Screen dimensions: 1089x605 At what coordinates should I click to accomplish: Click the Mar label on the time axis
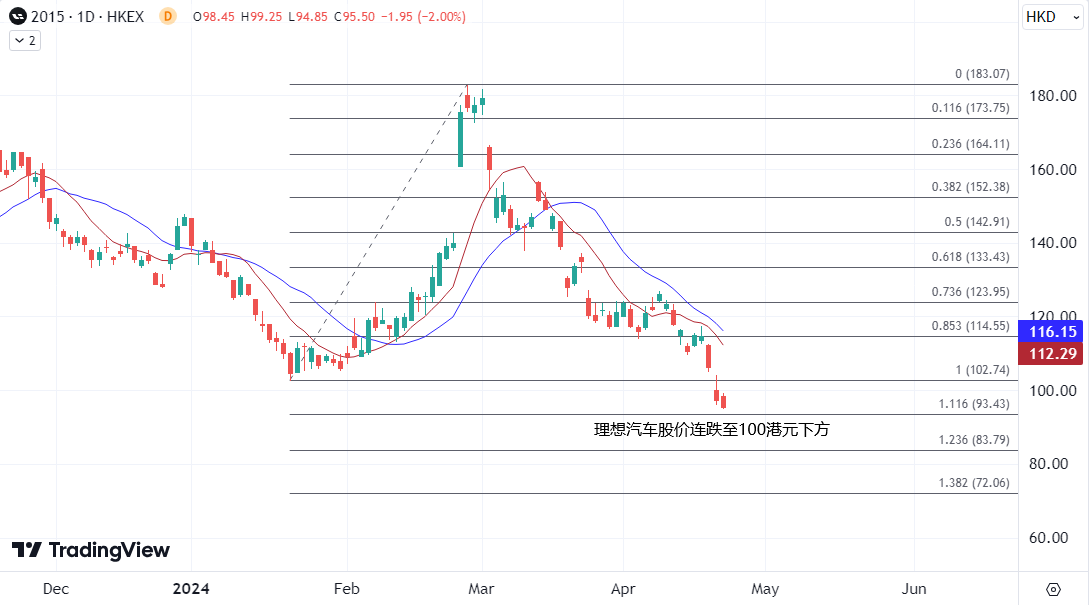[481, 589]
